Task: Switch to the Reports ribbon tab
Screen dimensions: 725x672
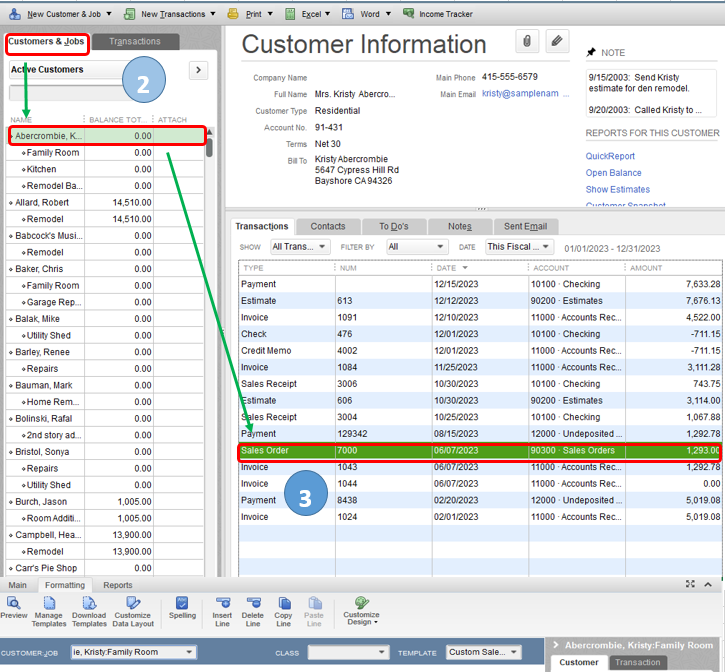Action: pyautogui.click(x=117, y=585)
